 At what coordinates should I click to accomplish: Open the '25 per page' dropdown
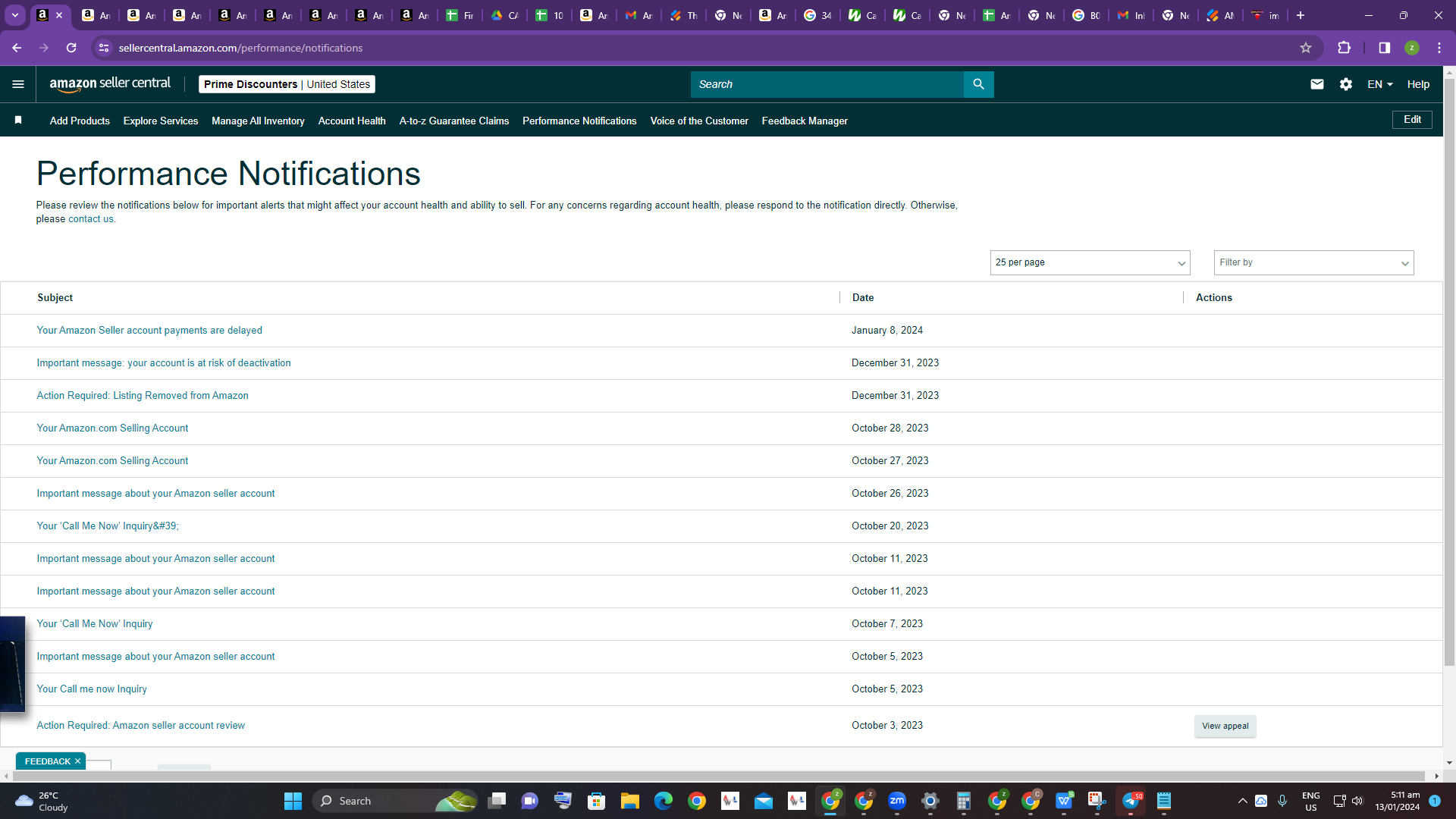click(1090, 262)
